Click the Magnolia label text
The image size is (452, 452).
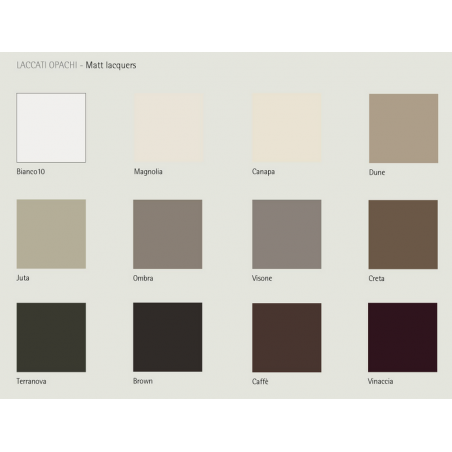pos(148,172)
